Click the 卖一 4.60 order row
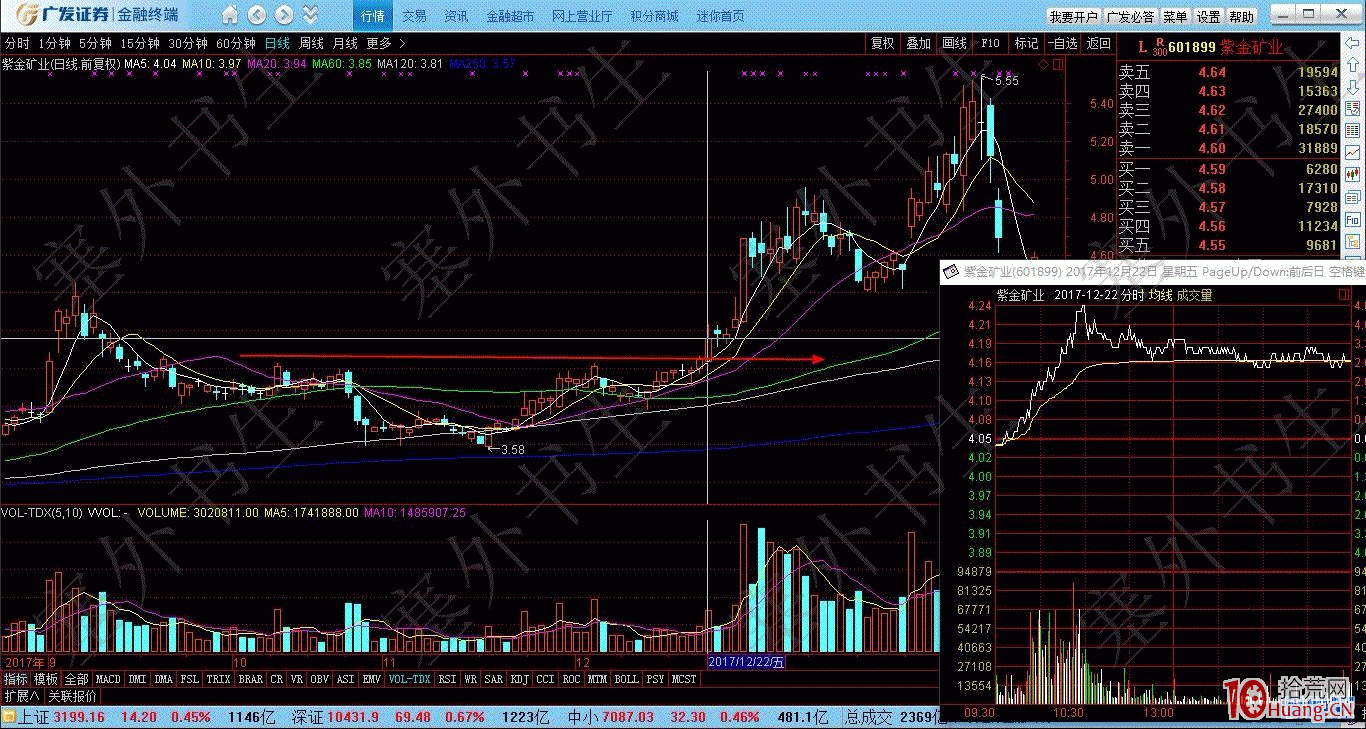Image resolution: width=1366 pixels, height=729 pixels. [1228, 148]
